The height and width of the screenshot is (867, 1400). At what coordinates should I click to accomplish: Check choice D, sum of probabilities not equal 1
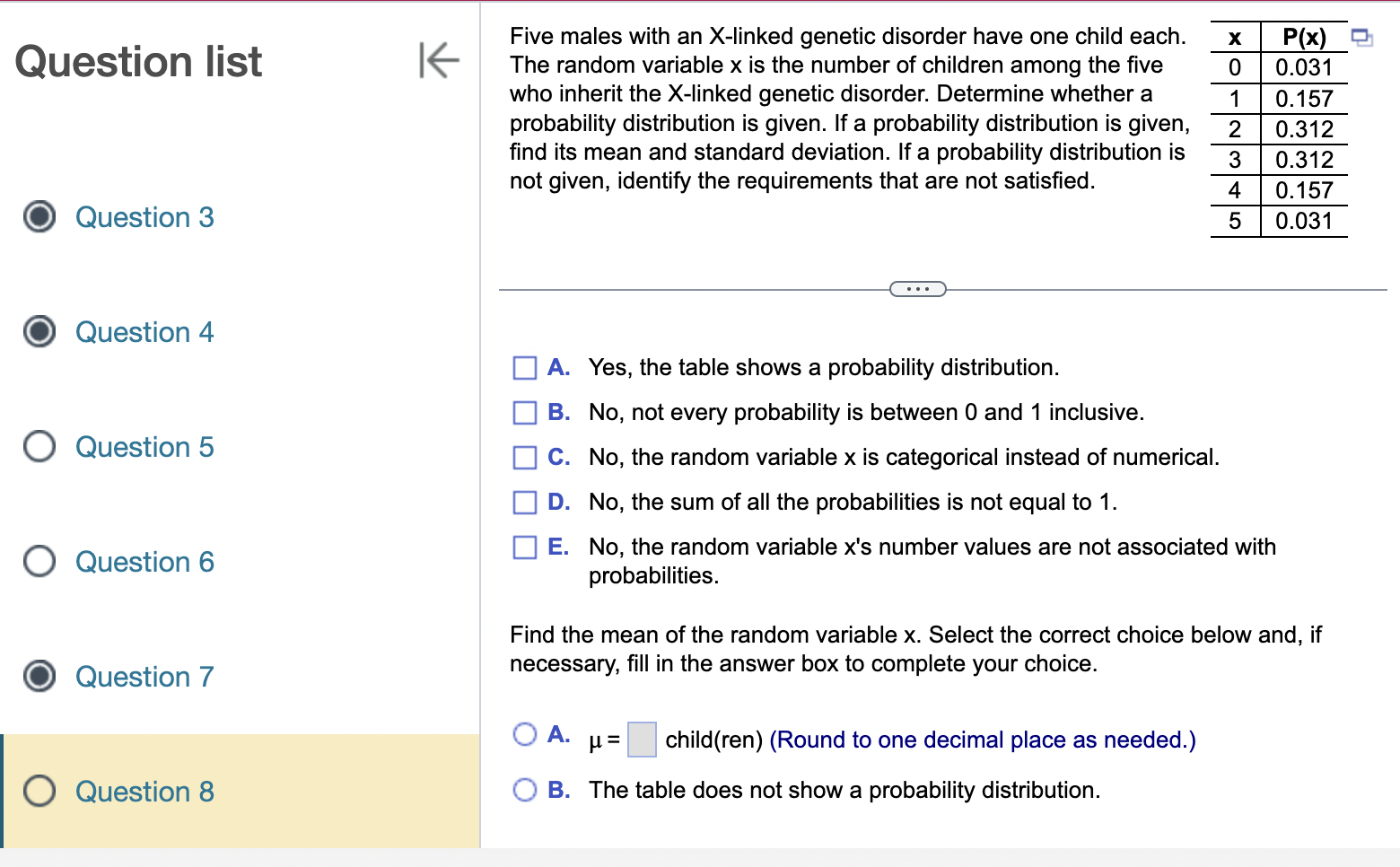[x=525, y=503]
